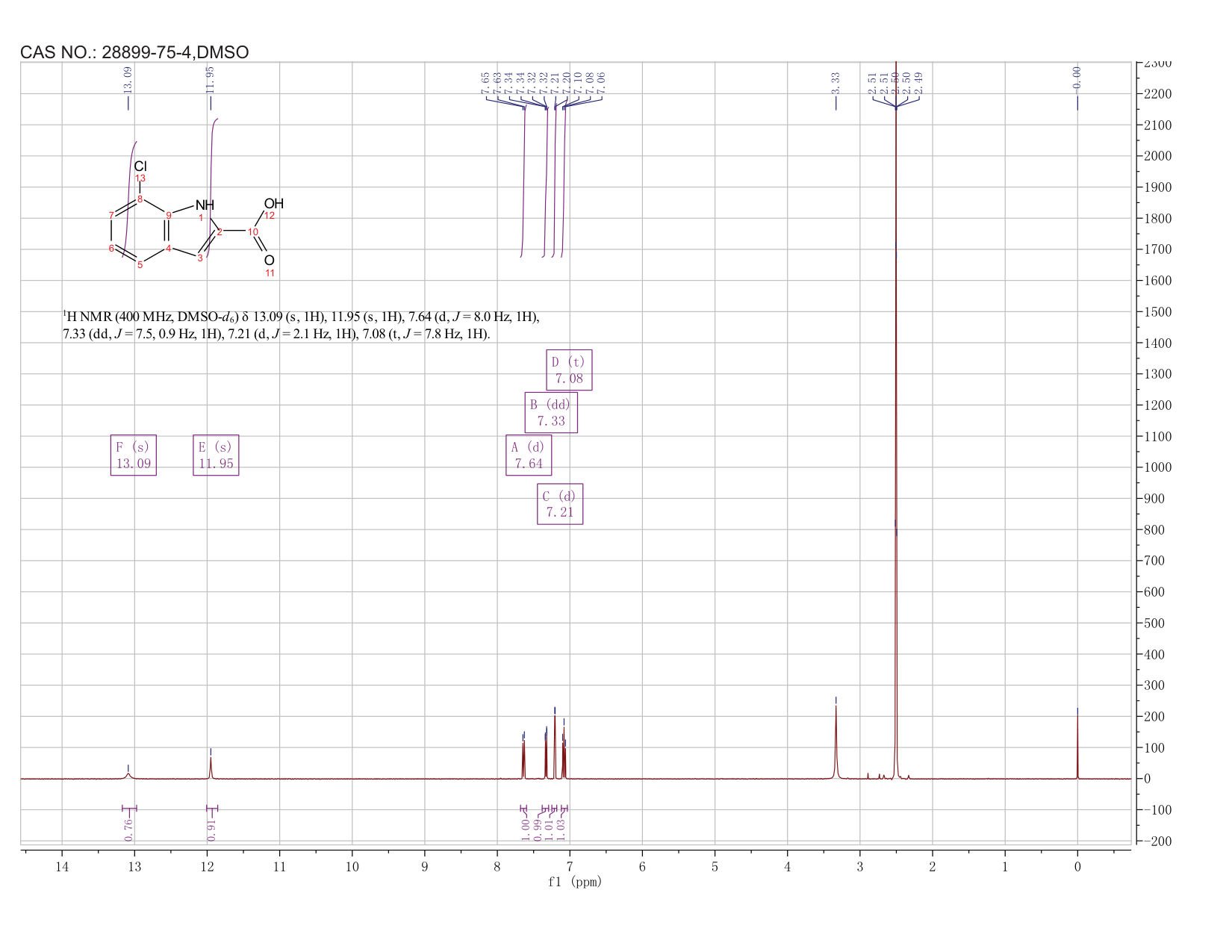Click the NH group in the structure
The width and height of the screenshot is (1232, 952).
[205, 205]
